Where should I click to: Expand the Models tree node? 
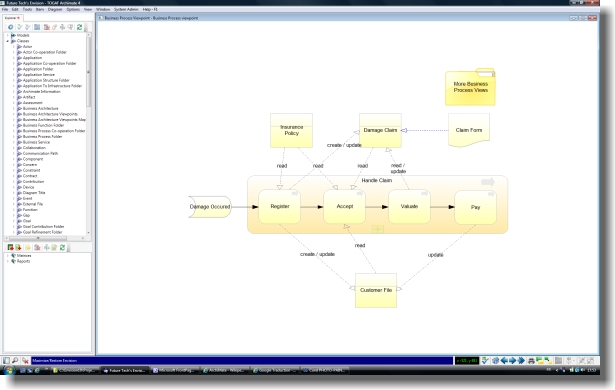pyautogui.click(x=7, y=35)
